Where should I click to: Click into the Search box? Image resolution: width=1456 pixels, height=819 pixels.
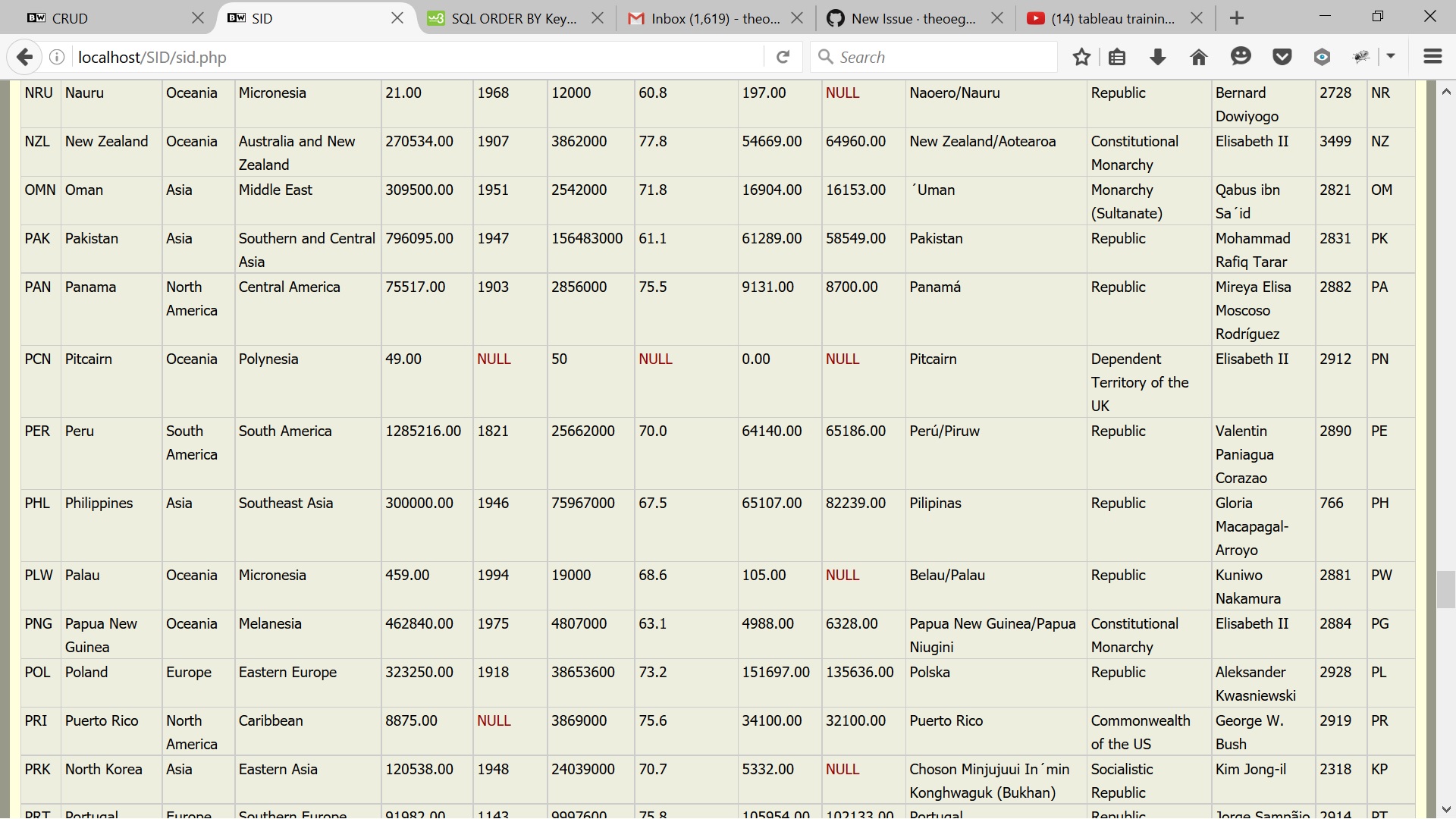(940, 57)
